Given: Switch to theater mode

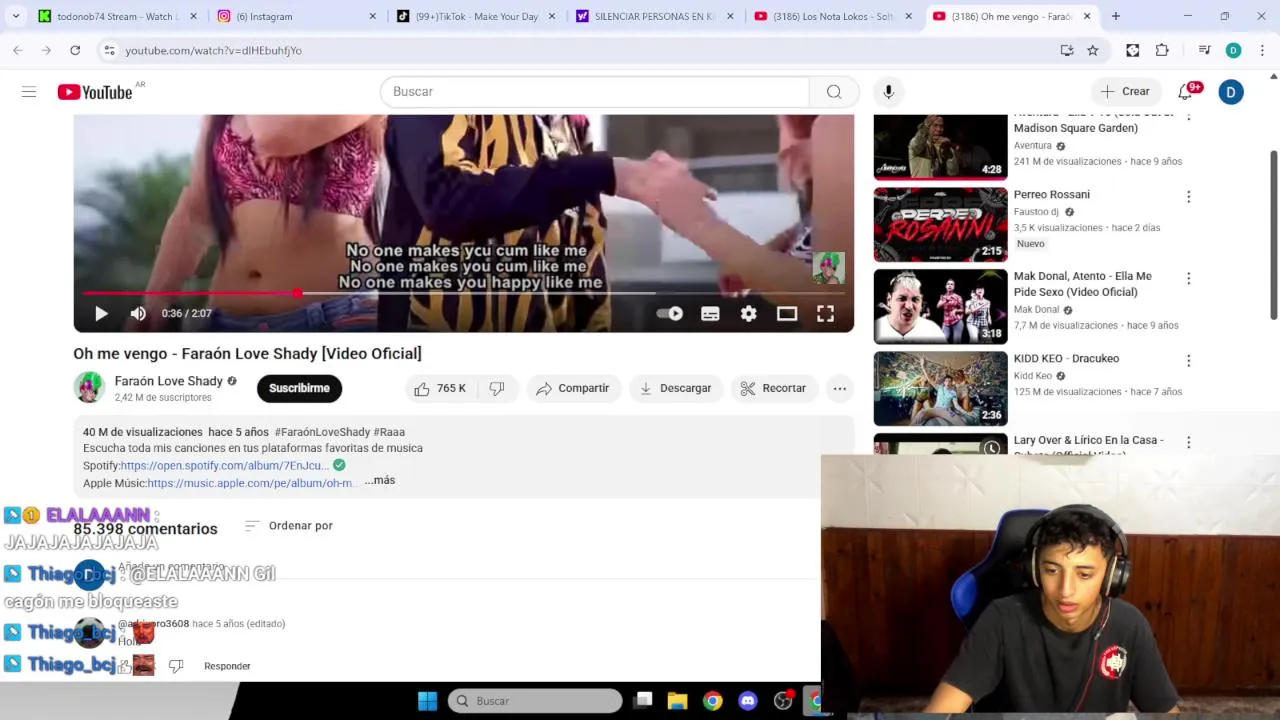Looking at the screenshot, I should click(x=787, y=314).
